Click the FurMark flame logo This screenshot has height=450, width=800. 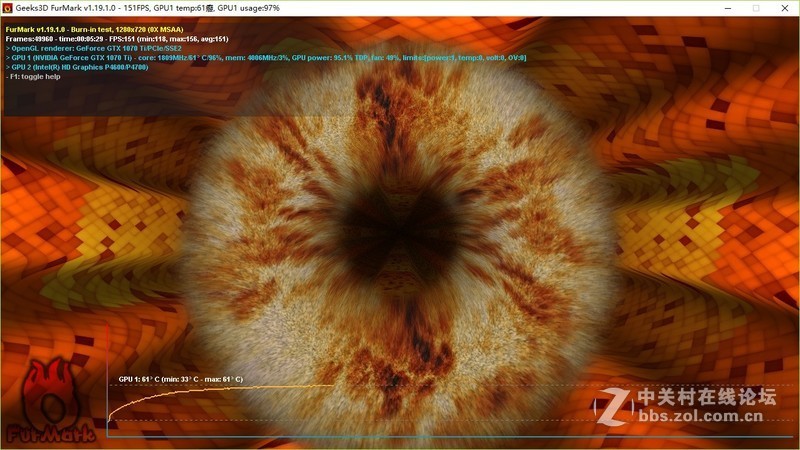pos(51,402)
